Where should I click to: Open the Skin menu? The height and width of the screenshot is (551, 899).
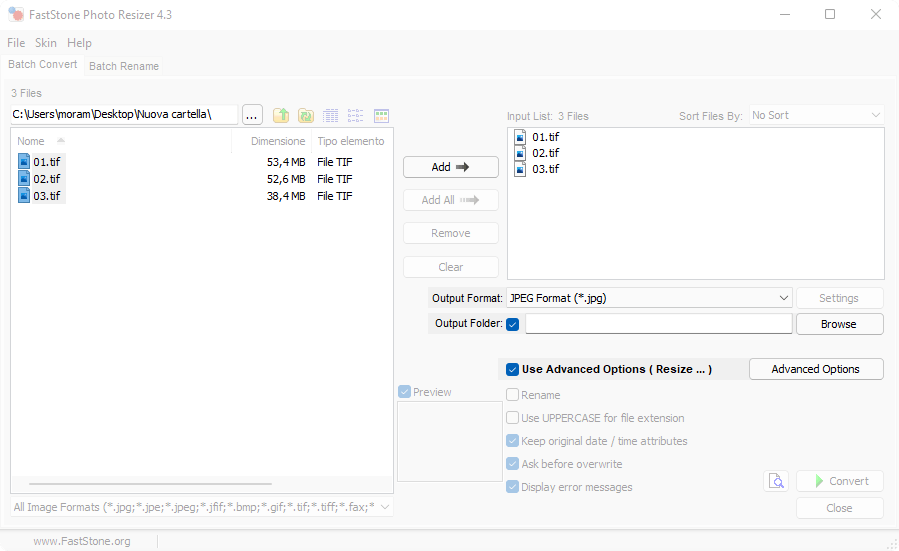coord(45,43)
